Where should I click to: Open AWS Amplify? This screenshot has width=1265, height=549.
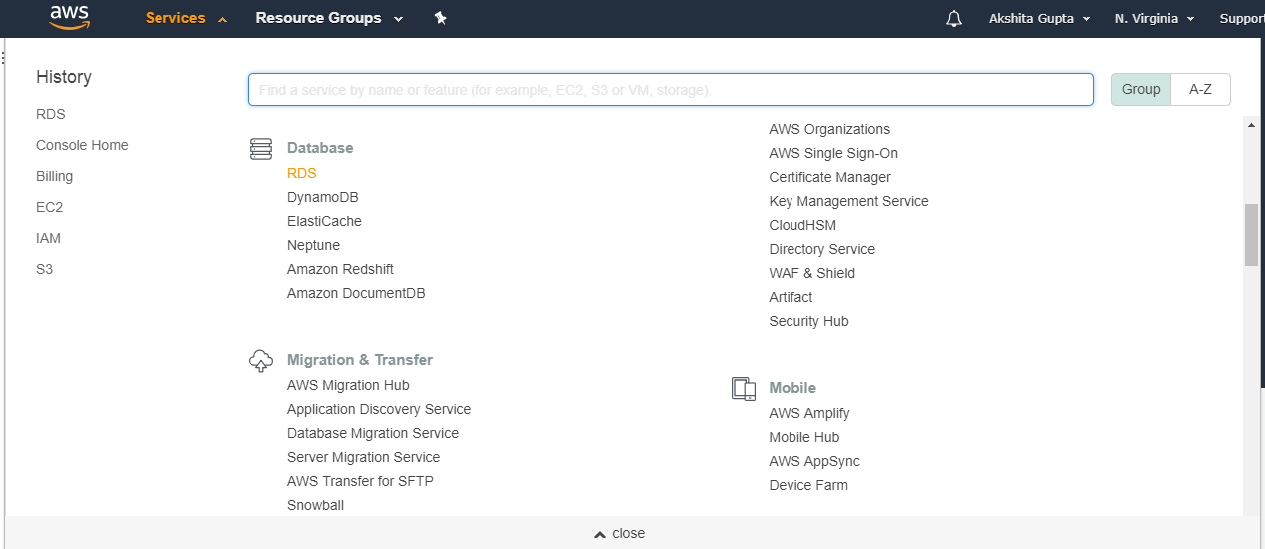(809, 413)
